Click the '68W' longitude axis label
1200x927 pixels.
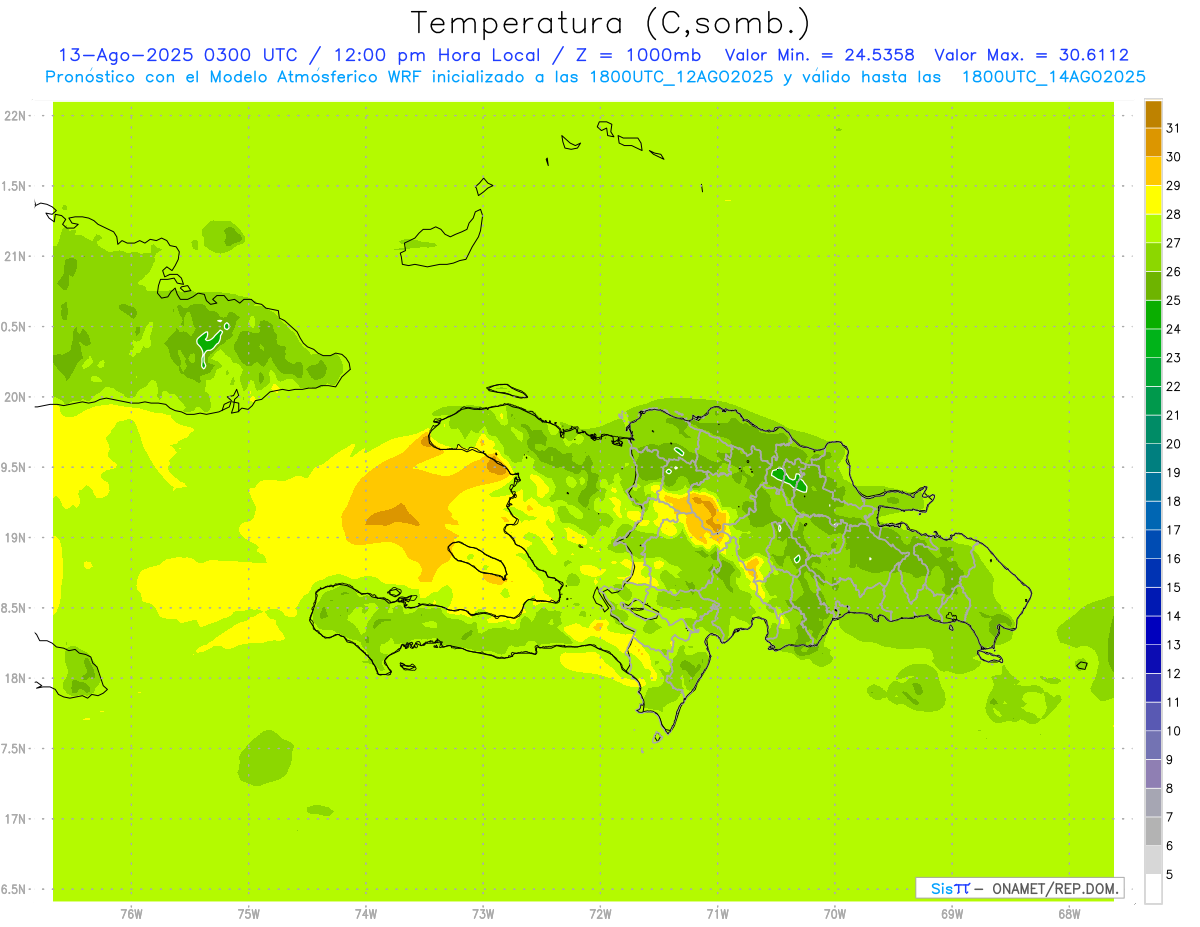[x=1069, y=914]
